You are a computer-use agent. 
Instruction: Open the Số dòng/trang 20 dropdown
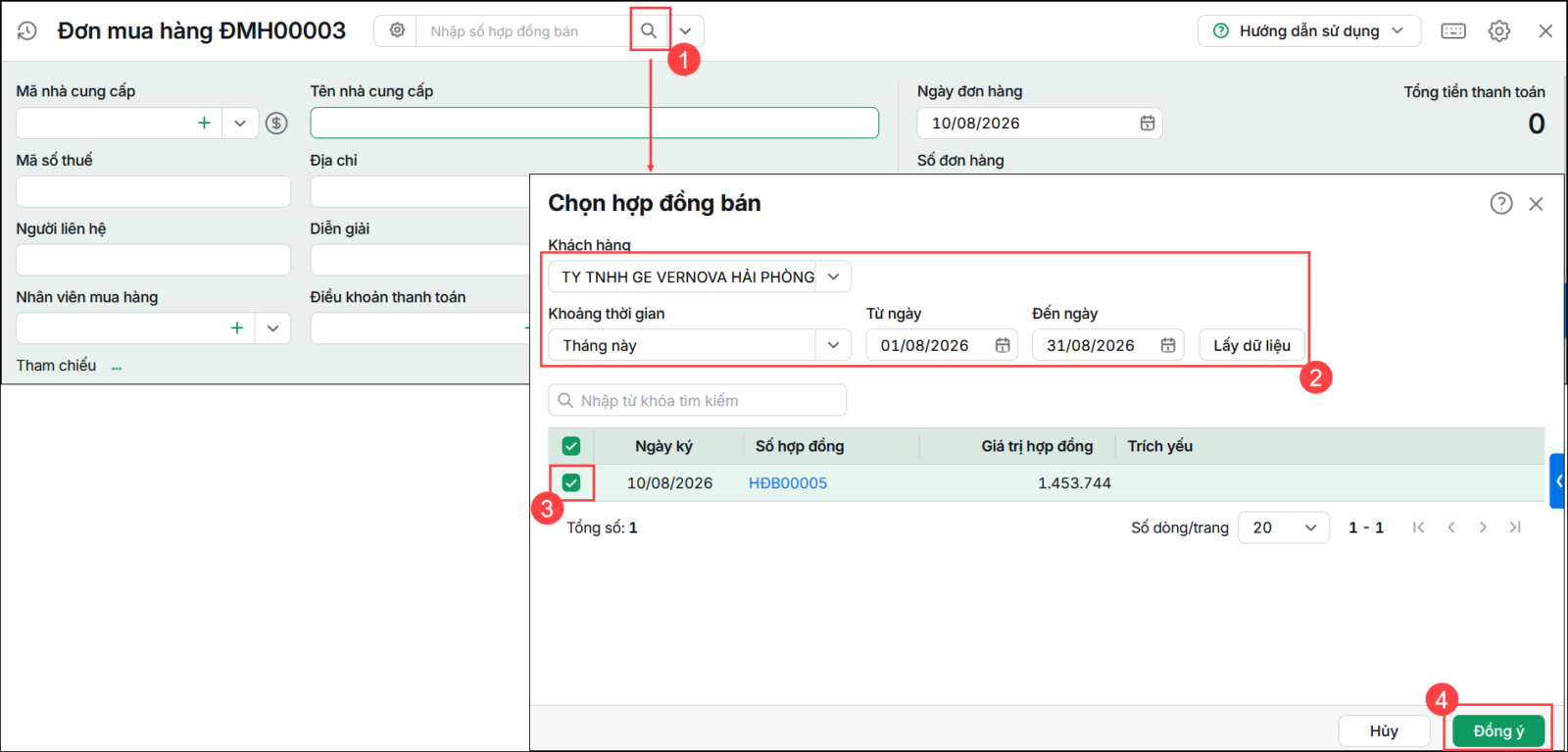1284,527
